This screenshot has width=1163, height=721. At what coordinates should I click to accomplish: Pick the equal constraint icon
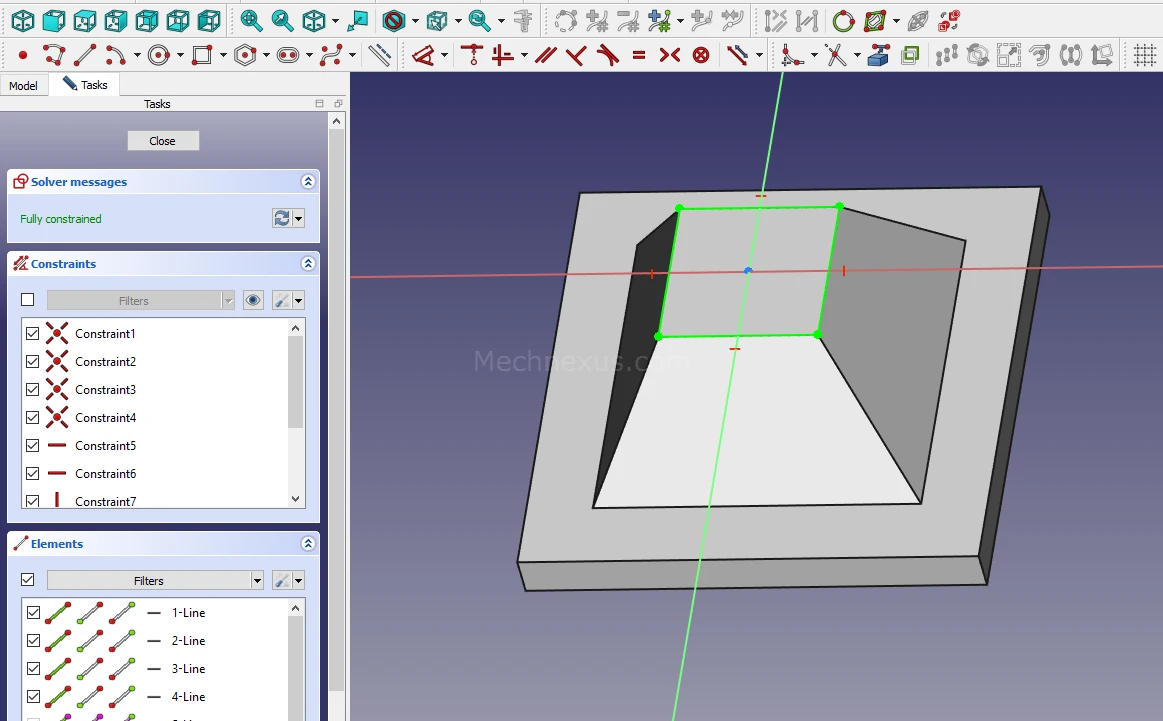pyautogui.click(x=639, y=55)
